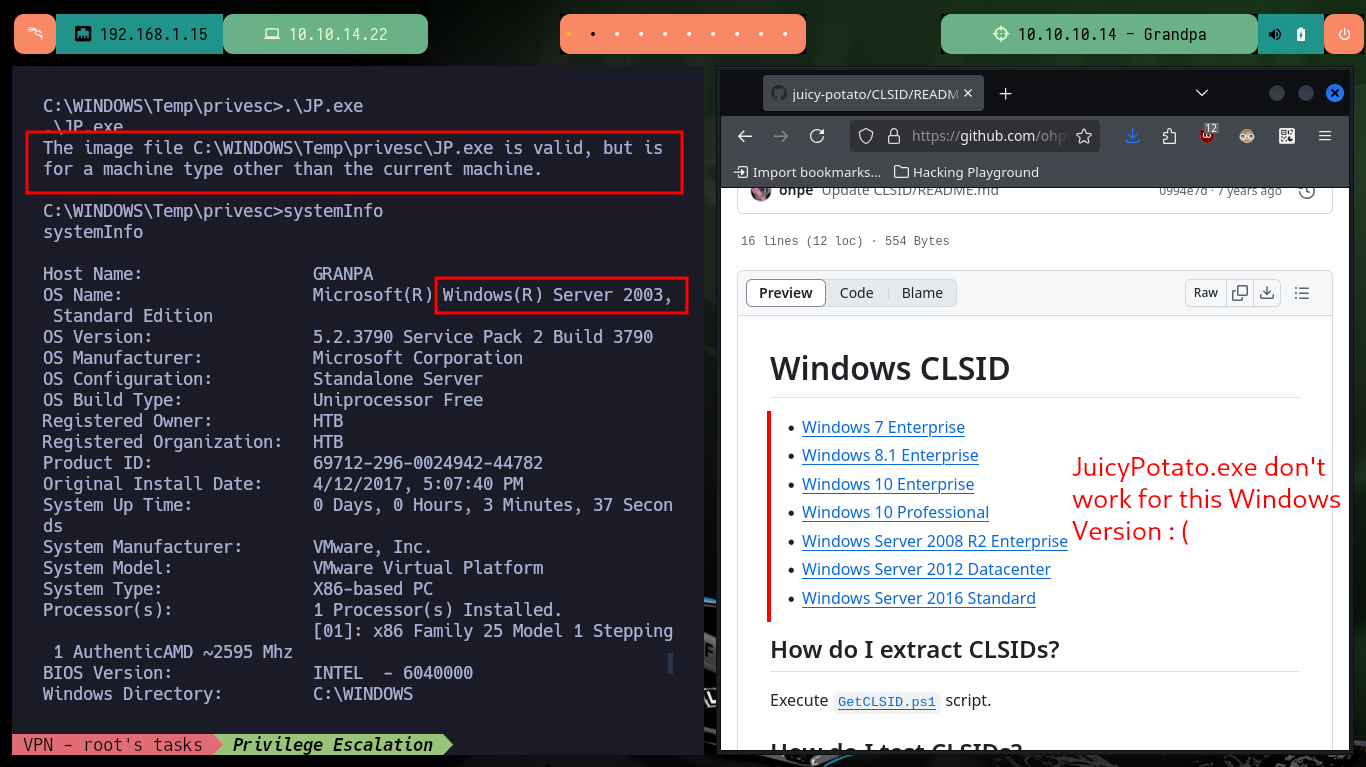
Task: Open Windows Server 2012 Datacenter link
Action: [926, 569]
